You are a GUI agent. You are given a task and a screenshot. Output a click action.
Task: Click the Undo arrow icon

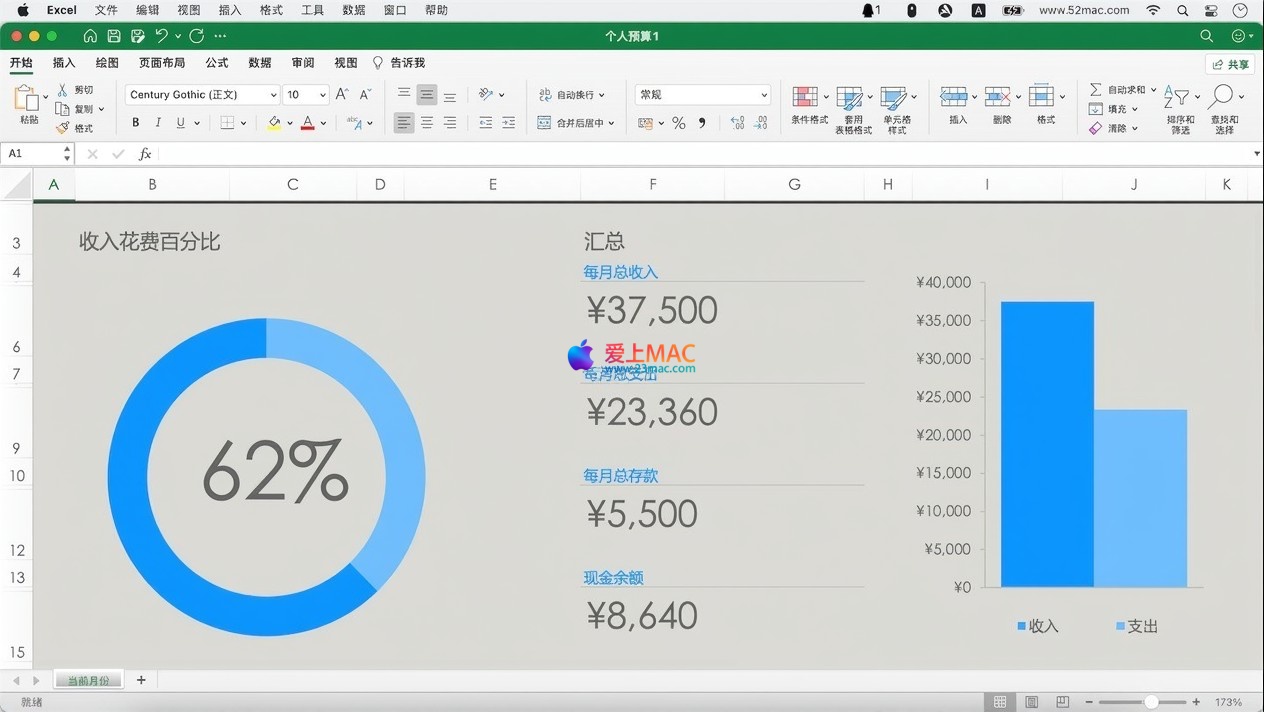161,36
